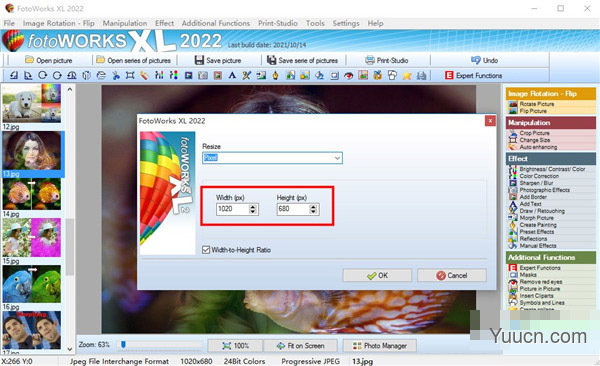Viewport: 600px width, 366px height.
Task: Click the morph picture toolbar icon
Action: pyautogui.click(x=261, y=75)
